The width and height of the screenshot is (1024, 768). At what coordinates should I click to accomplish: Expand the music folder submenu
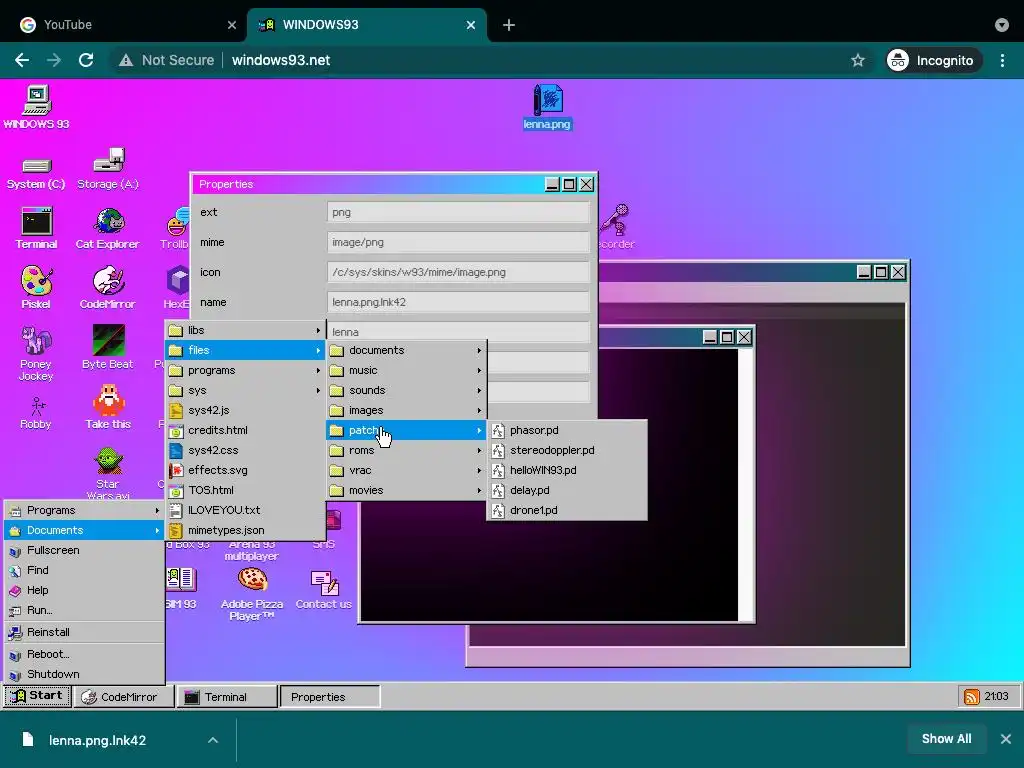tap(406, 370)
